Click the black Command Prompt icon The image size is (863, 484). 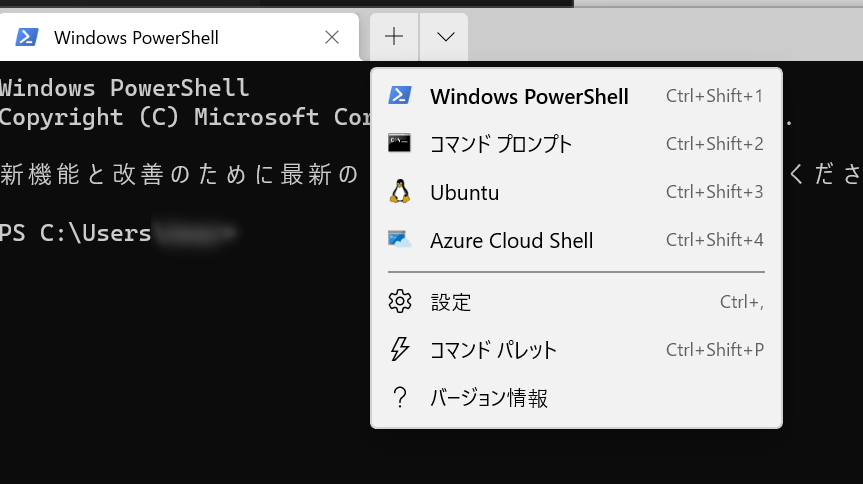400,143
